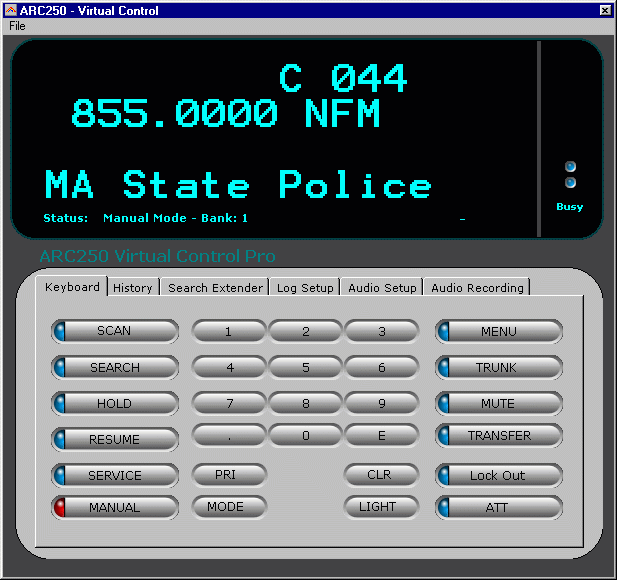Click keypad digit 0
This screenshot has height=580, width=617.
point(305,435)
